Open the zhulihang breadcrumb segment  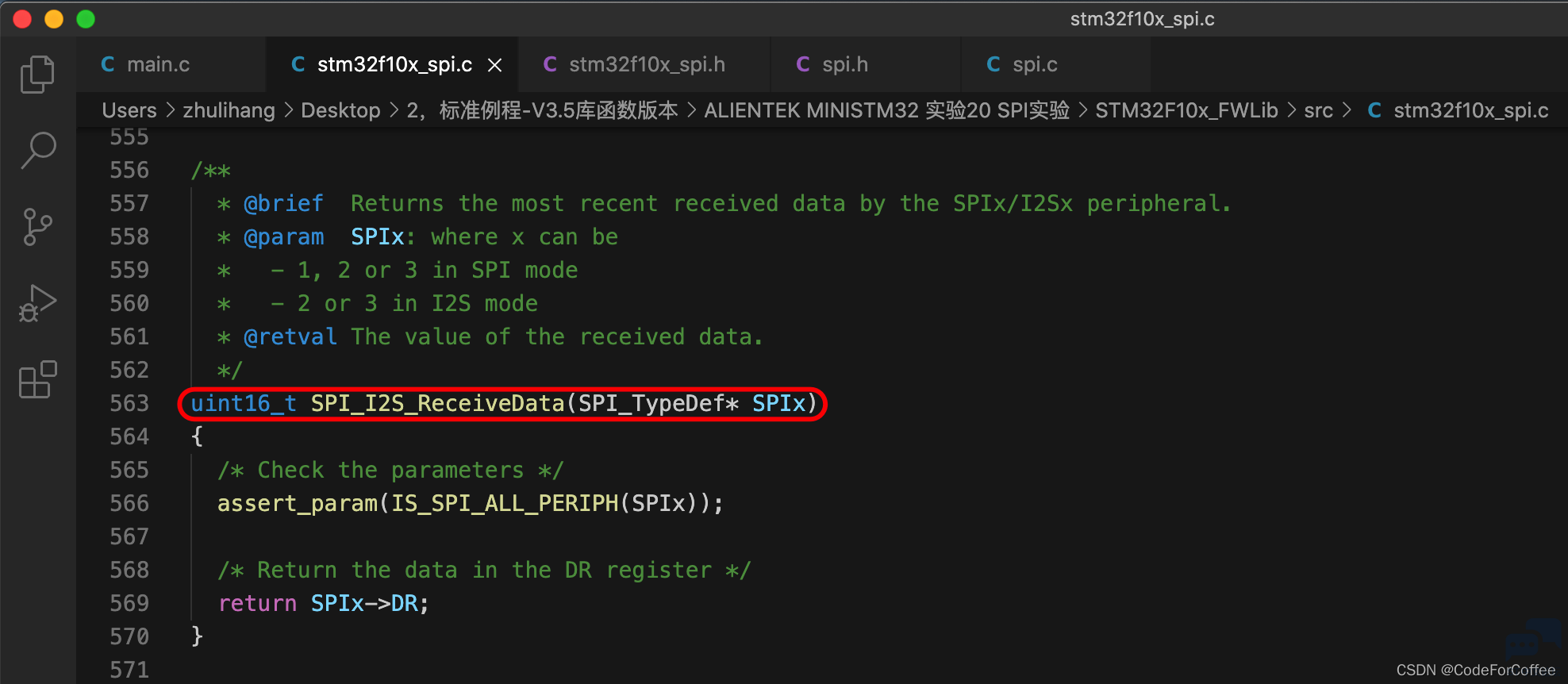click(x=229, y=110)
